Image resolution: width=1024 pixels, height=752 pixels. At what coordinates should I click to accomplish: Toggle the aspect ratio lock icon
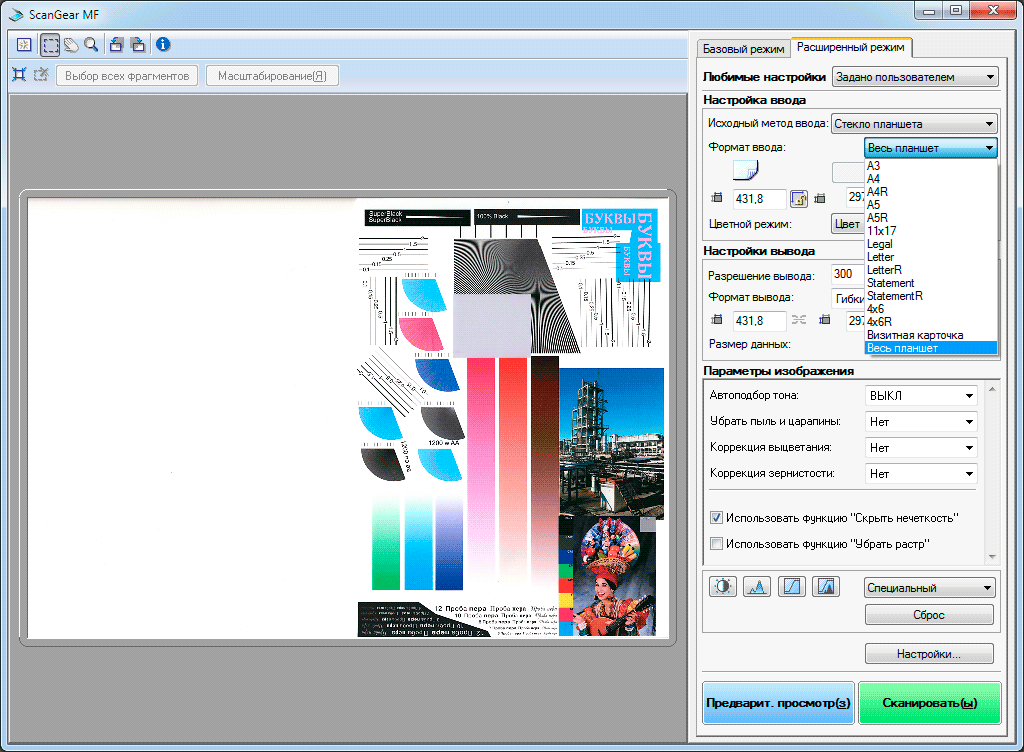pyautogui.click(x=799, y=198)
